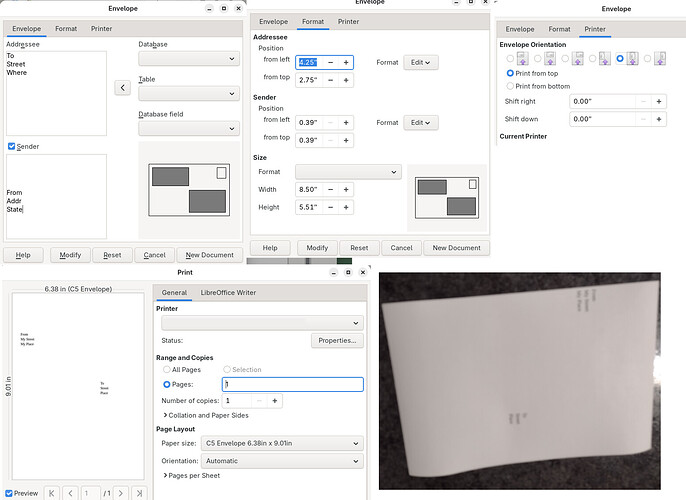Increase Number of copies with plus button
Screen dimensions: 686x500
[x=275, y=400]
